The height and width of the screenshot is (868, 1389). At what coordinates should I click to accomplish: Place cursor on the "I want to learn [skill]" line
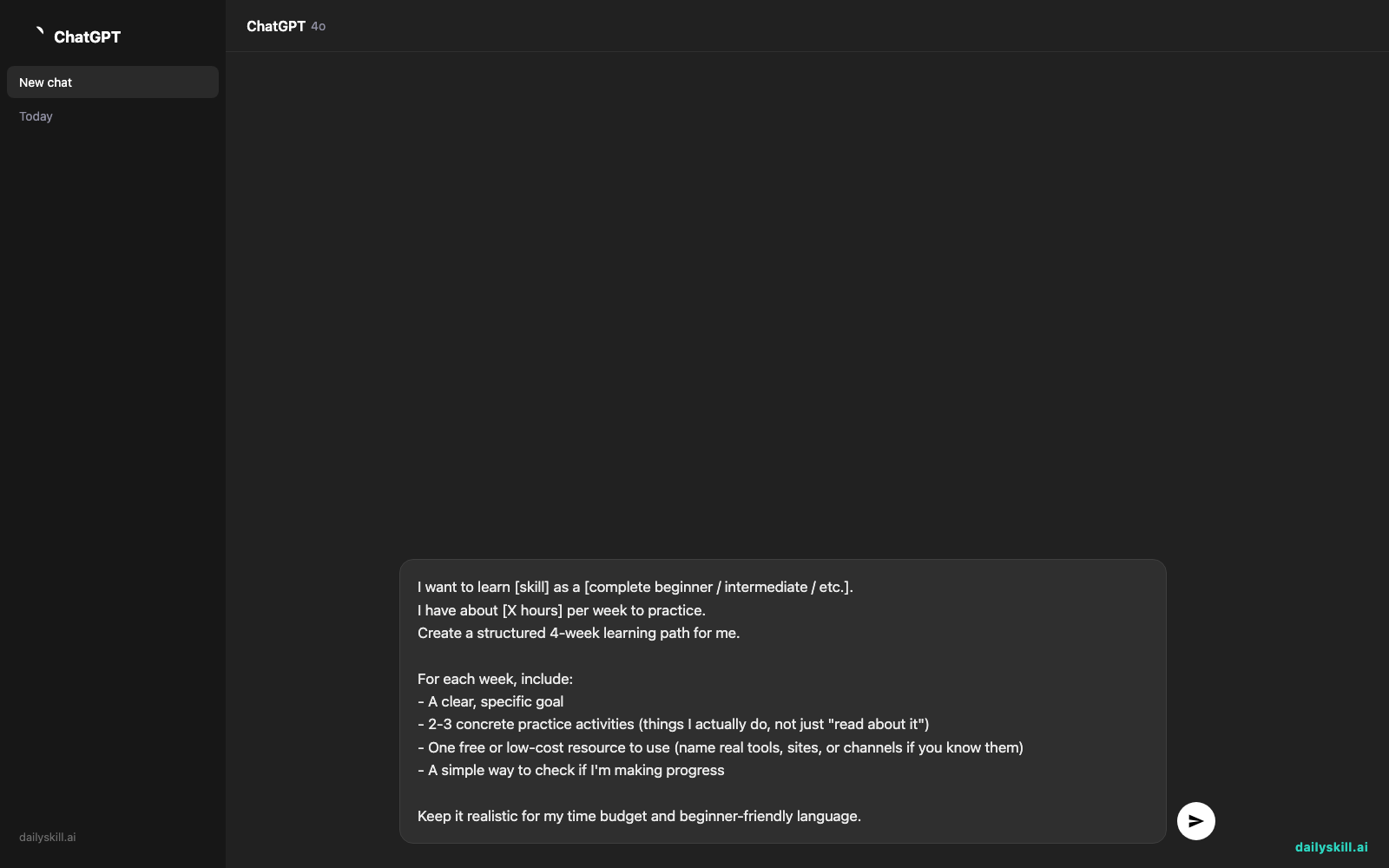(635, 587)
